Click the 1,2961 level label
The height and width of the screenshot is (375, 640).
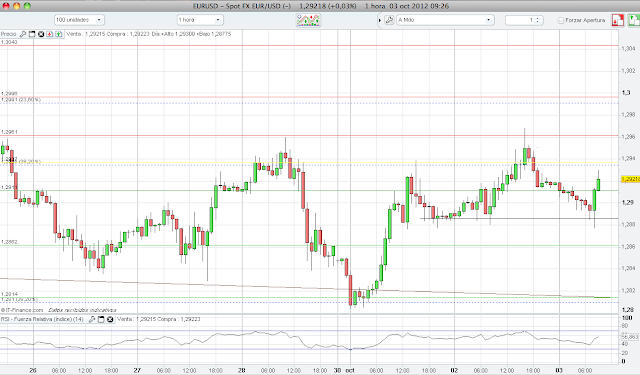(x=9, y=132)
